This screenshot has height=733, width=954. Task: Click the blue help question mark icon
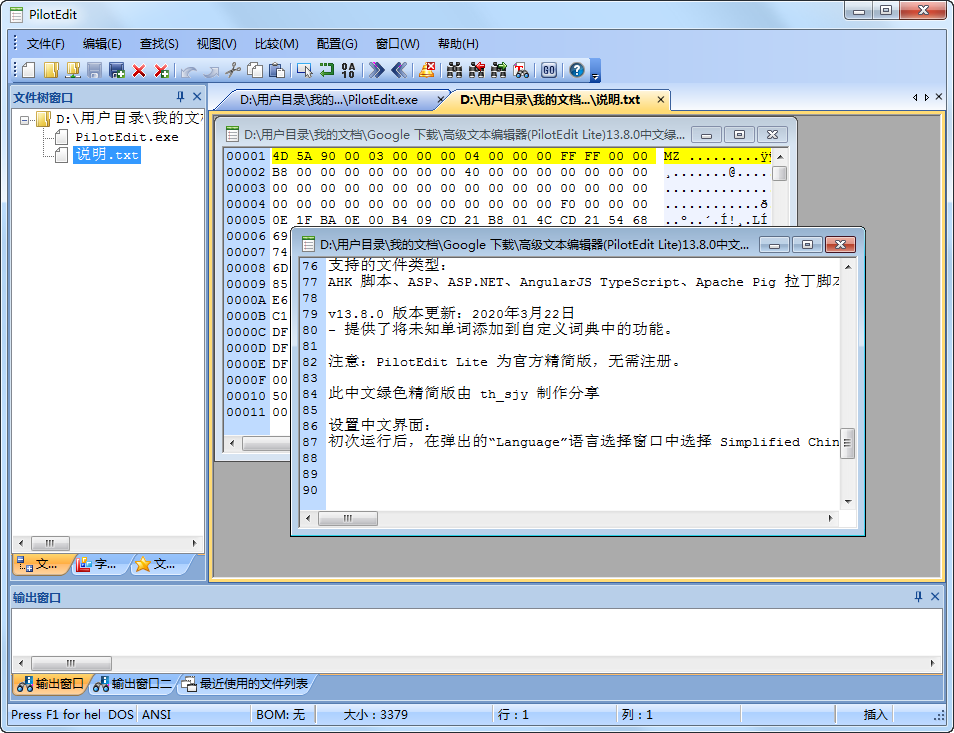coord(577,71)
